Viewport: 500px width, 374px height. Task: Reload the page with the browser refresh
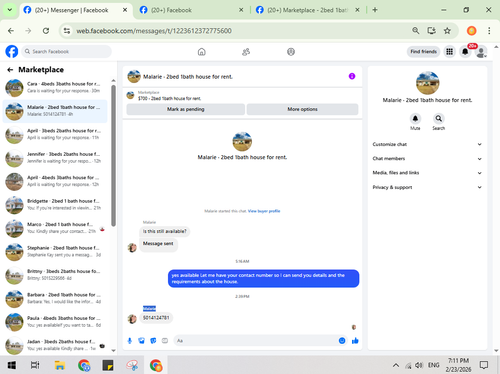(x=46, y=31)
